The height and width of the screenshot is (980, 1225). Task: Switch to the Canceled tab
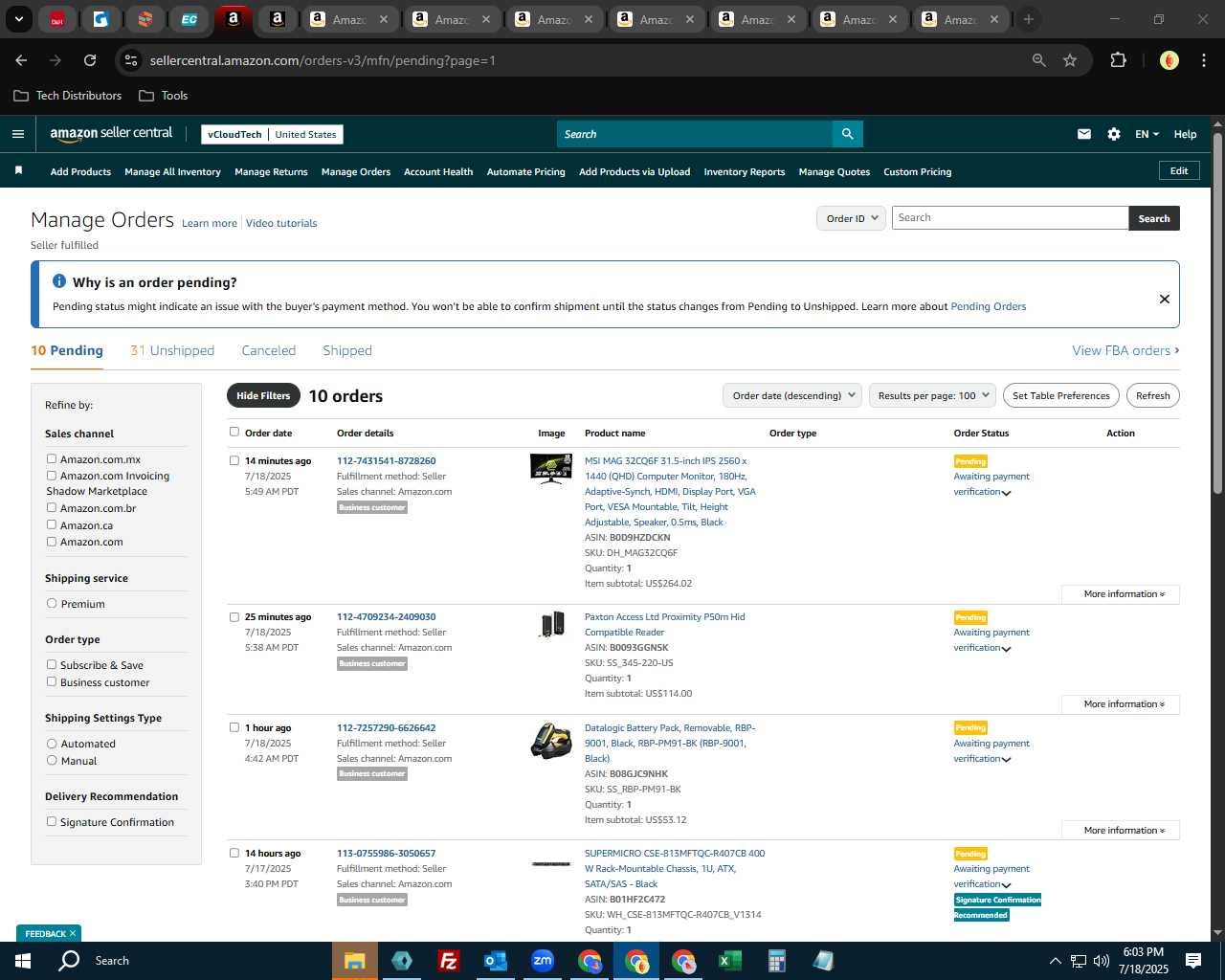point(269,350)
